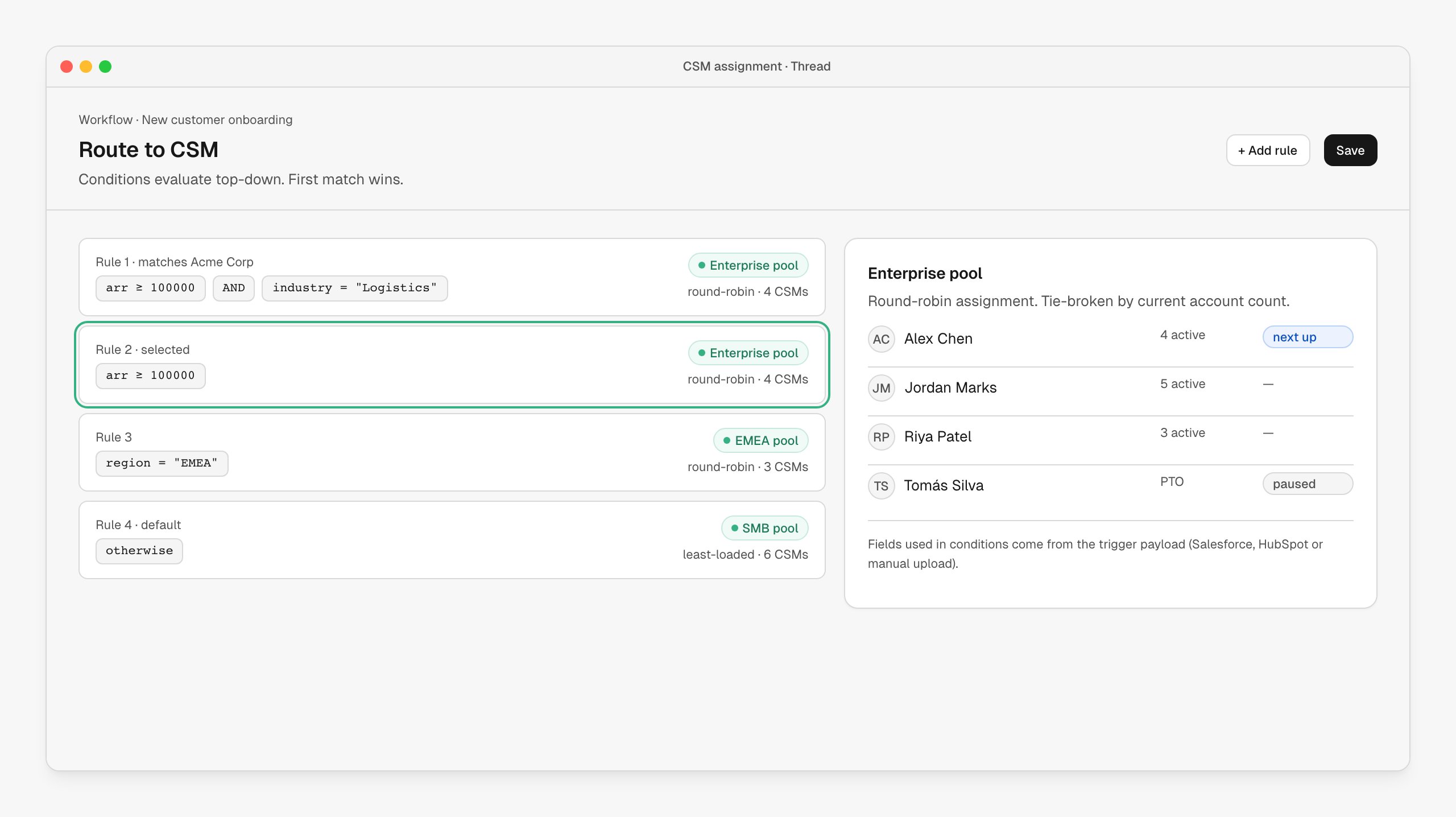1456x817 pixels.
Task: Click Tomás Silva's TS avatar
Action: coord(881,486)
